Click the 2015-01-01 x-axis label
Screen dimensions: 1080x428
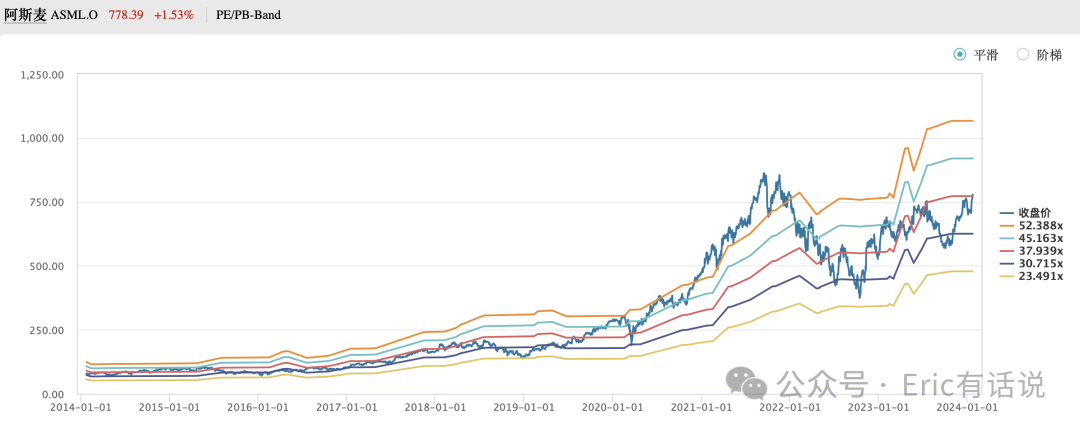point(169,408)
